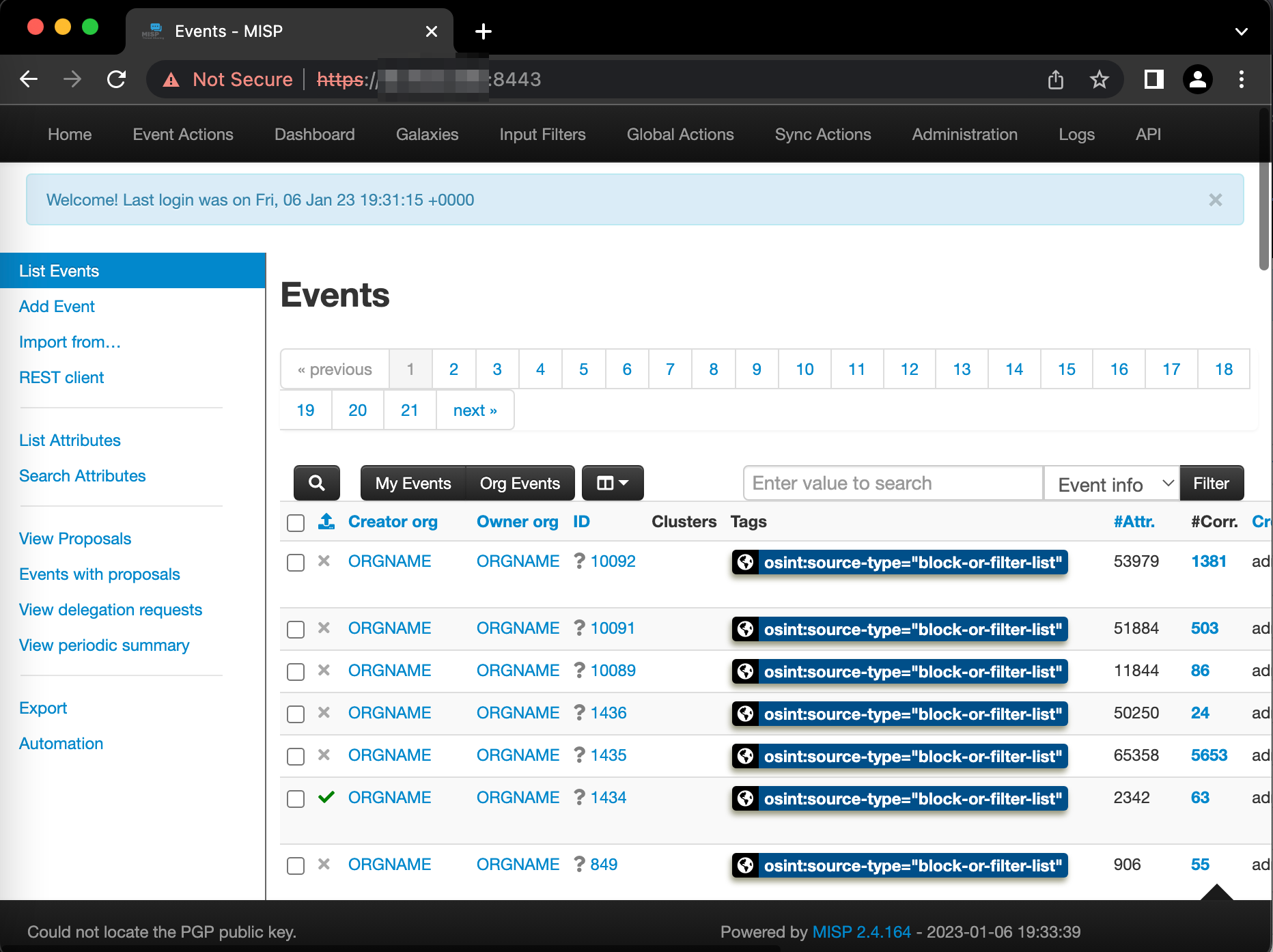Open the globe tag icon on event 10092

point(745,563)
